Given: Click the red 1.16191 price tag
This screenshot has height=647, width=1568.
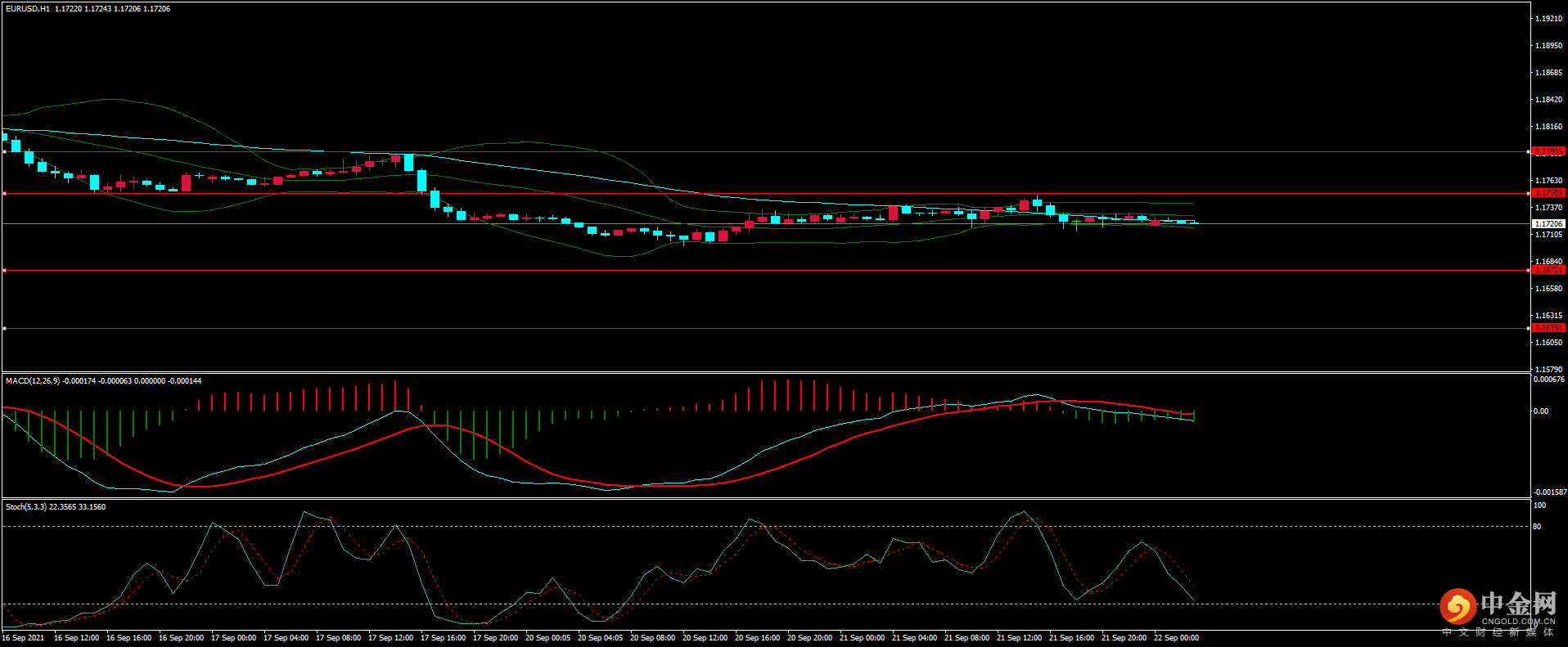Looking at the screenshot, I should tap(1548, 328).
